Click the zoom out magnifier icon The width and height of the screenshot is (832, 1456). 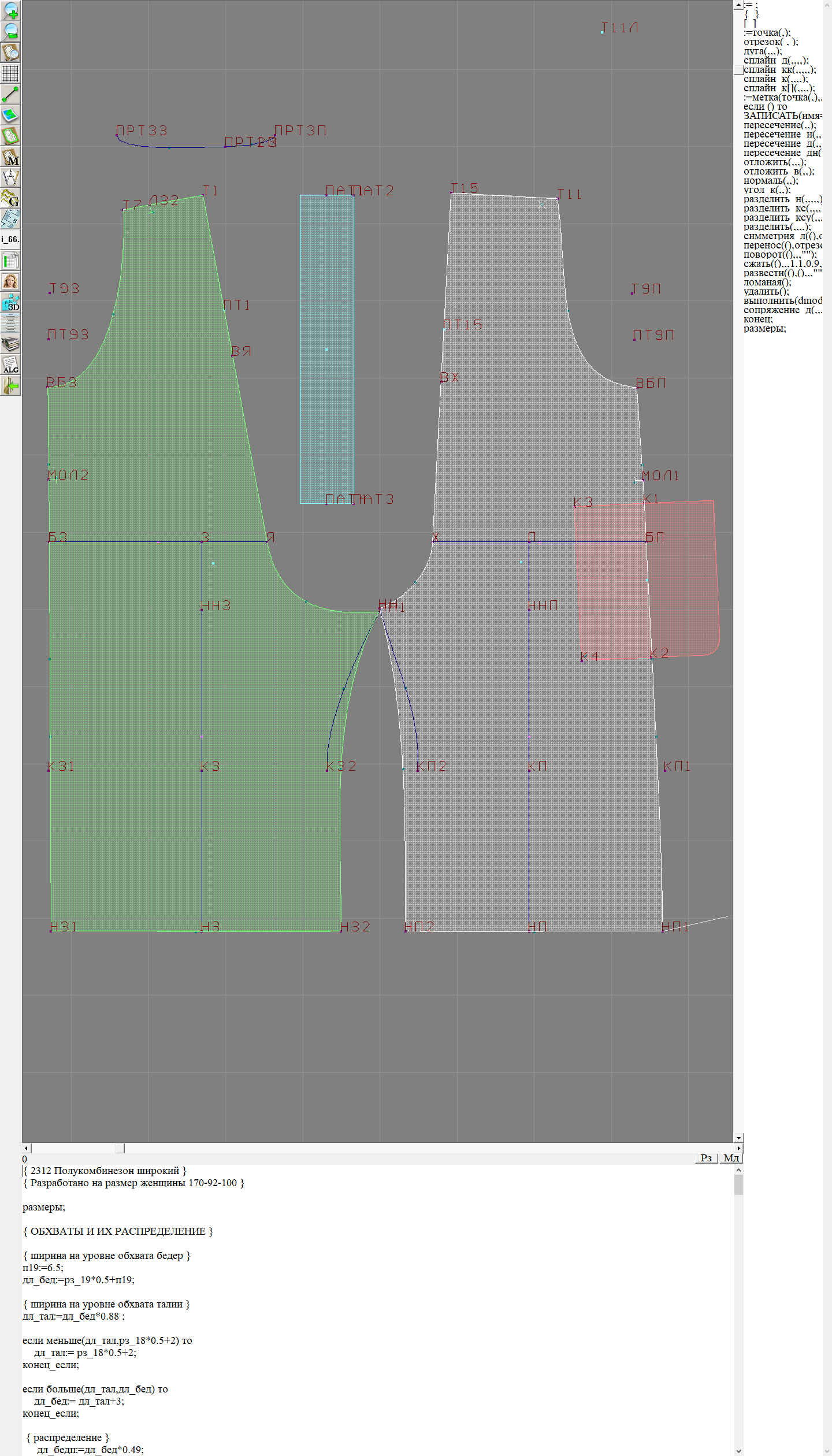[x=10, y=31]
